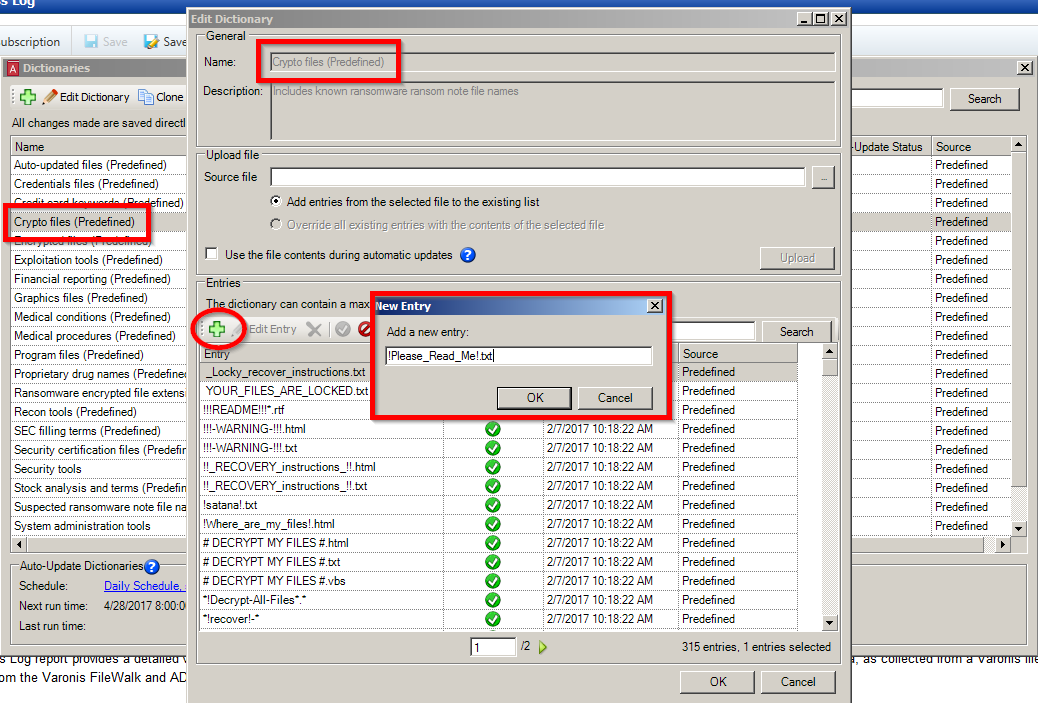This screenshot has height=703, width=1038.
Task: Enable 'Use the file contents during automatic updates'
Action: click(211, 255)
